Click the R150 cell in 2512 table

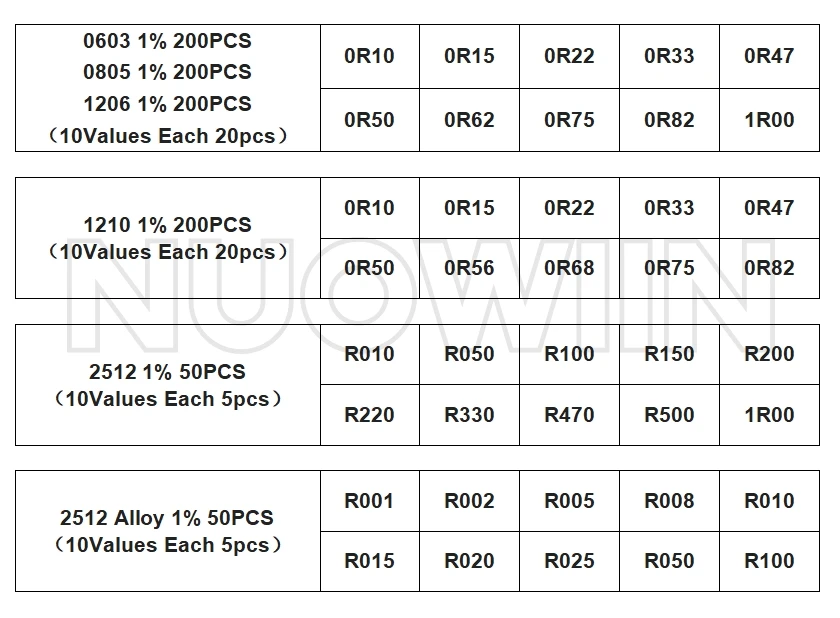tap(670, 354)
